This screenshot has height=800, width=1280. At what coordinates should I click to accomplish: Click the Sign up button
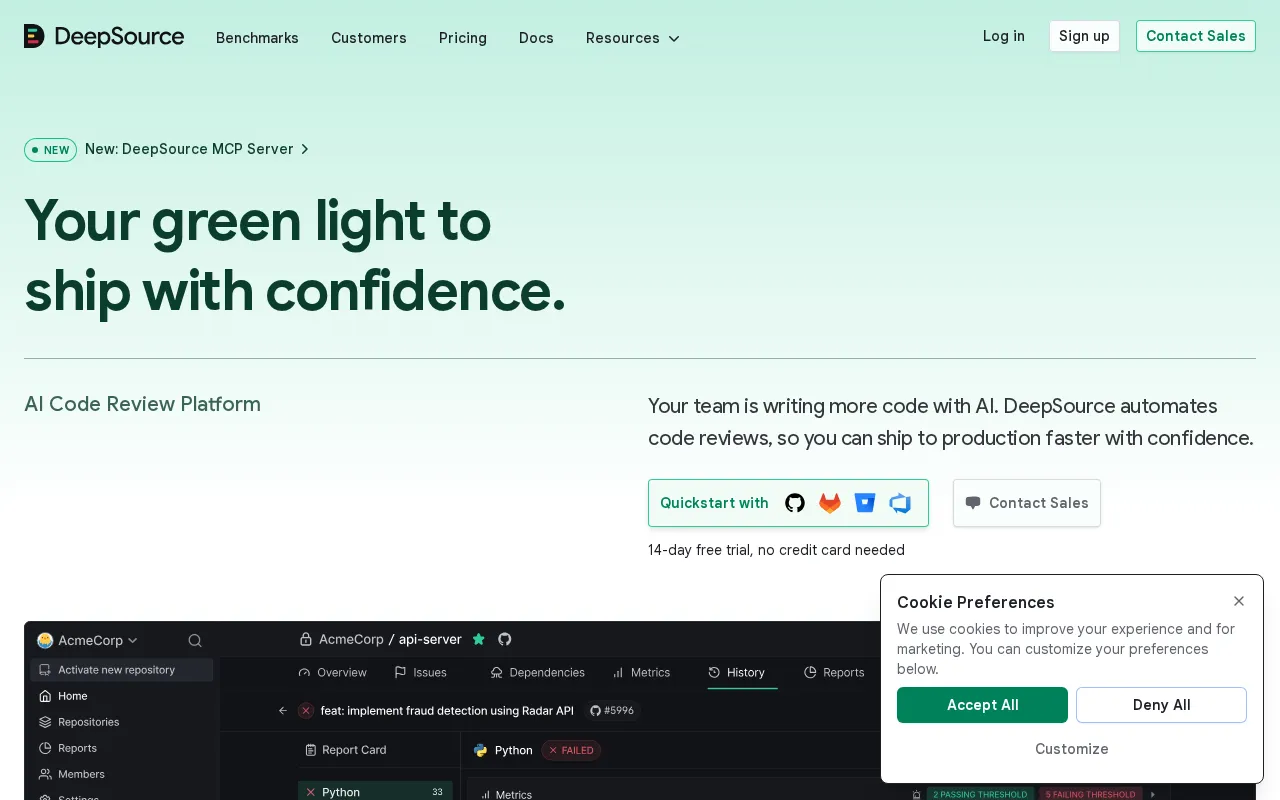[1084, 36]
